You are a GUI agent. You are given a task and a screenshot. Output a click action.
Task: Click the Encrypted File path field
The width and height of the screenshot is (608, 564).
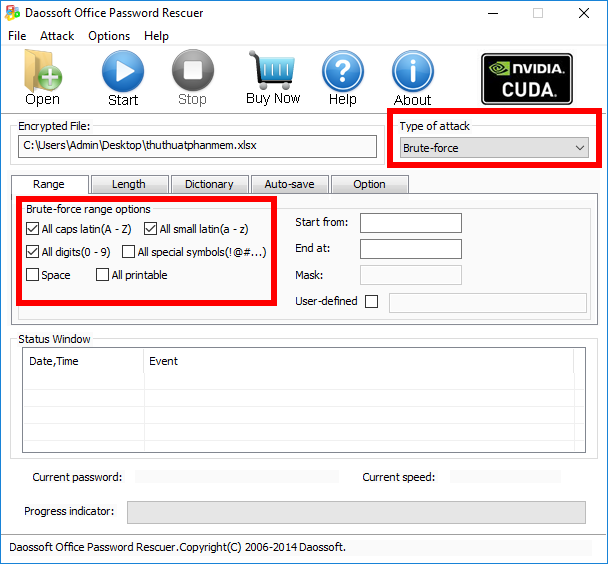(197, 146)
